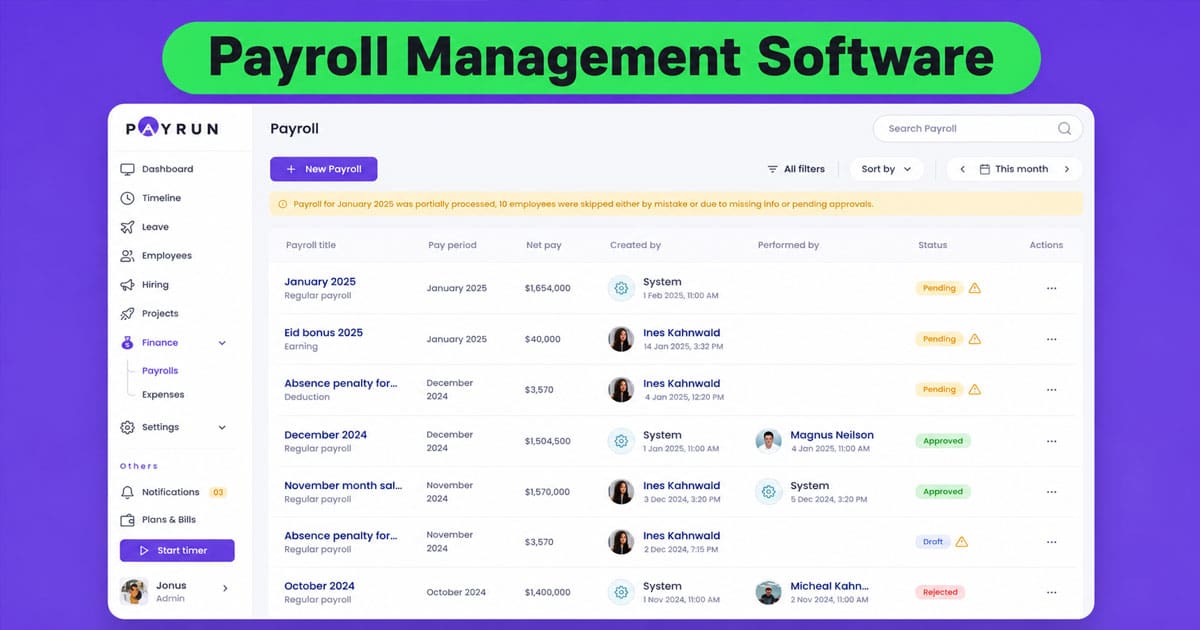The image size is (1200, 630).
Task: Click All filters button
Action: pyautogui.click(x=796, y=169)
